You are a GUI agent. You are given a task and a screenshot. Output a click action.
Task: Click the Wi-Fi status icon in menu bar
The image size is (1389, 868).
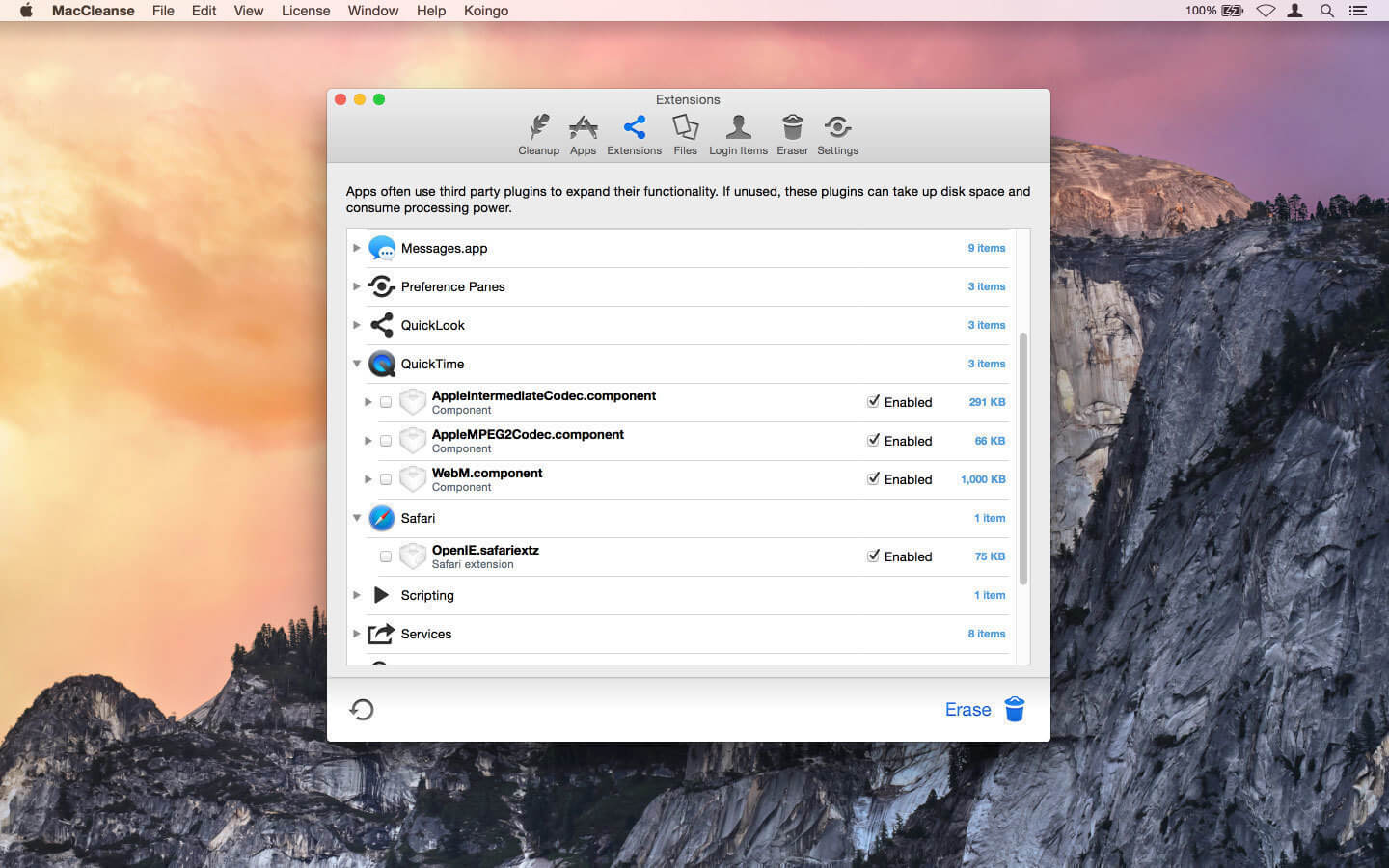(x=1266, y=11)
